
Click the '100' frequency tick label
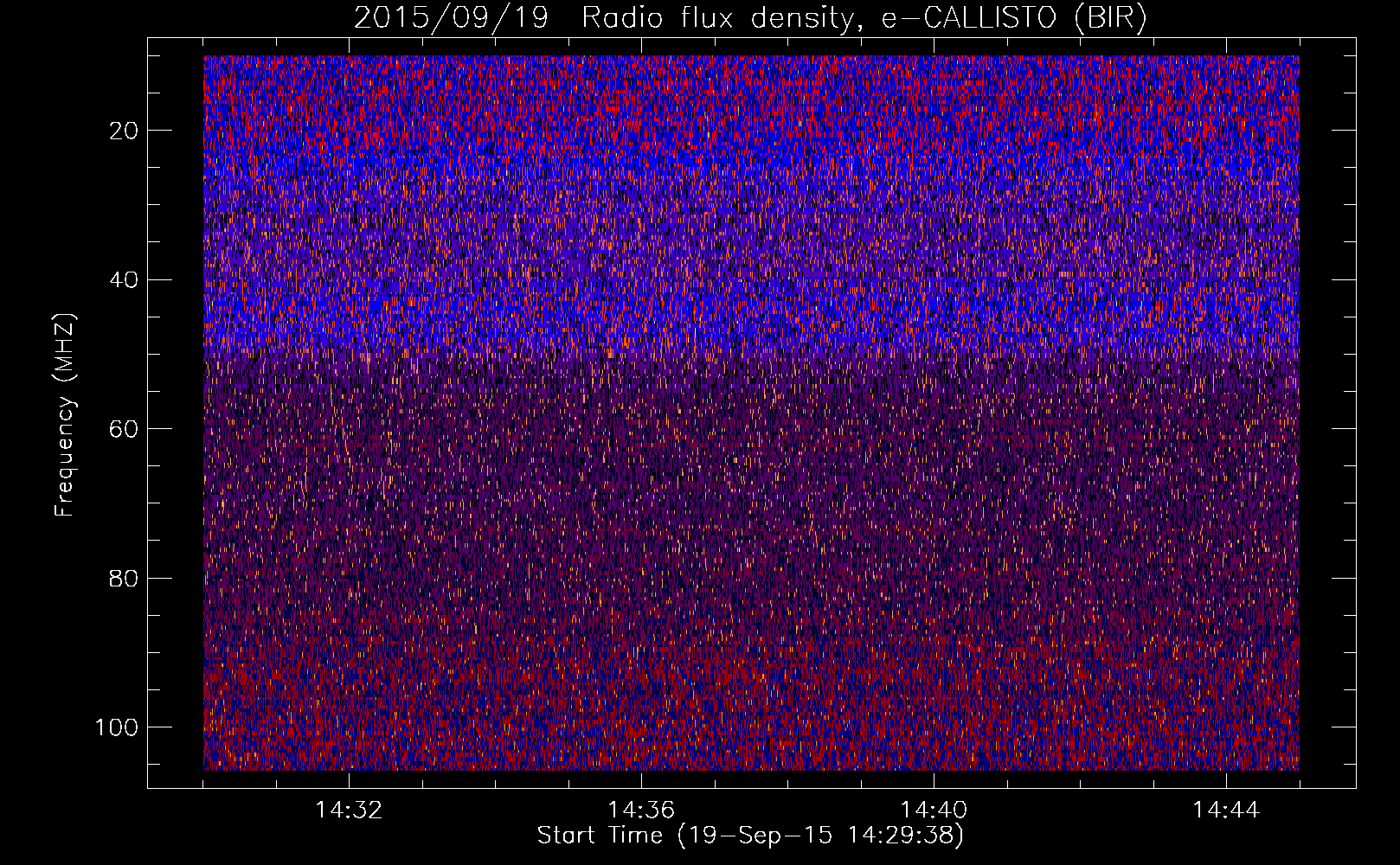pyautogui.click(x=117, y=727)
